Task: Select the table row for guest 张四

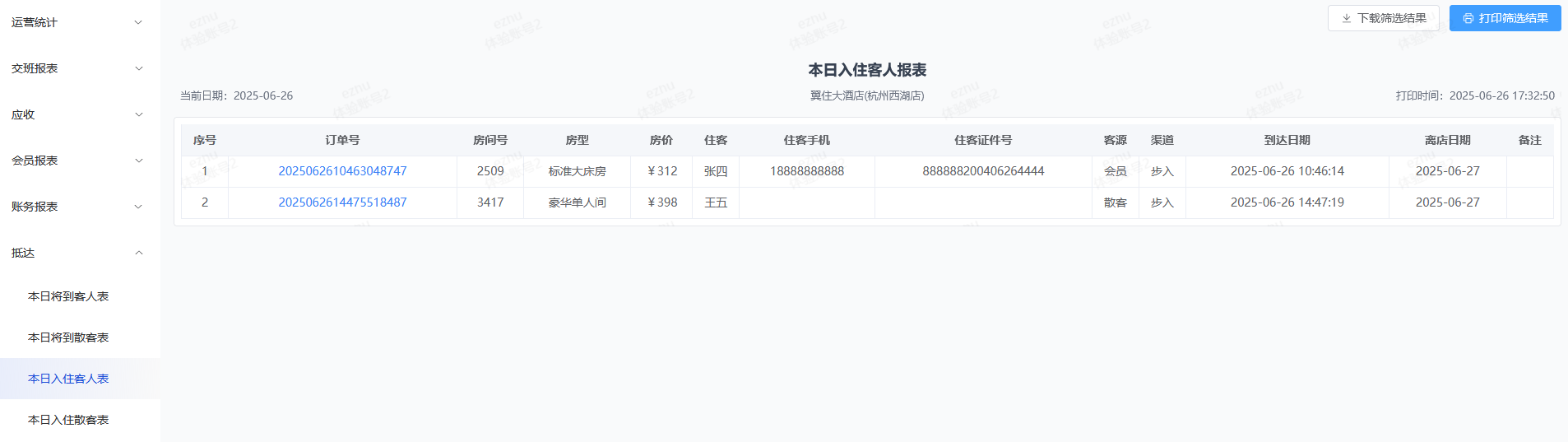Action: 867,171
